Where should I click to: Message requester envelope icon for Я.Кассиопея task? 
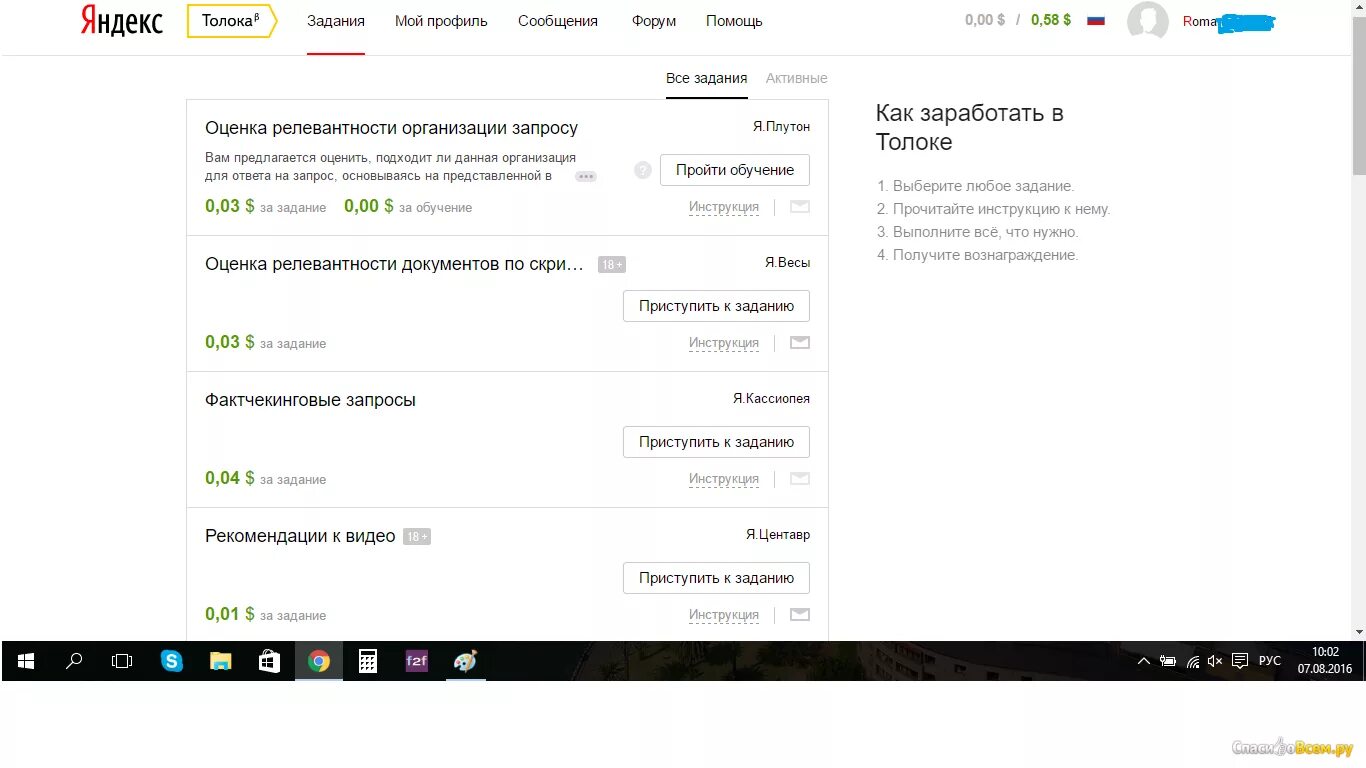(x=800, y=479)
